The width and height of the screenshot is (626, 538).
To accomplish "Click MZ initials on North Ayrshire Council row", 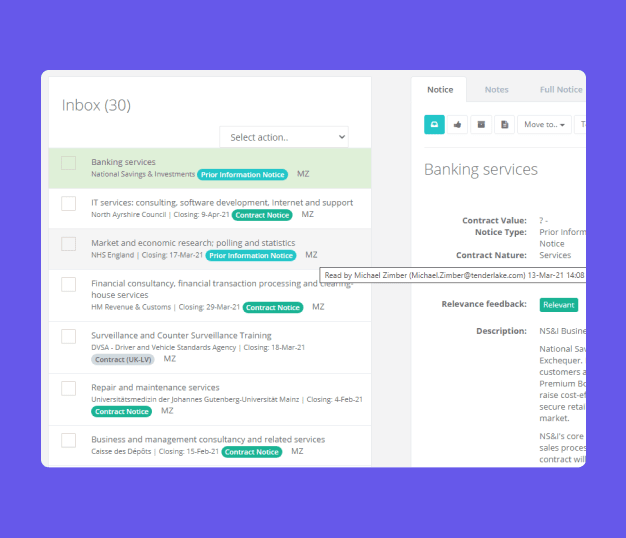I will (x=307, y=214).
